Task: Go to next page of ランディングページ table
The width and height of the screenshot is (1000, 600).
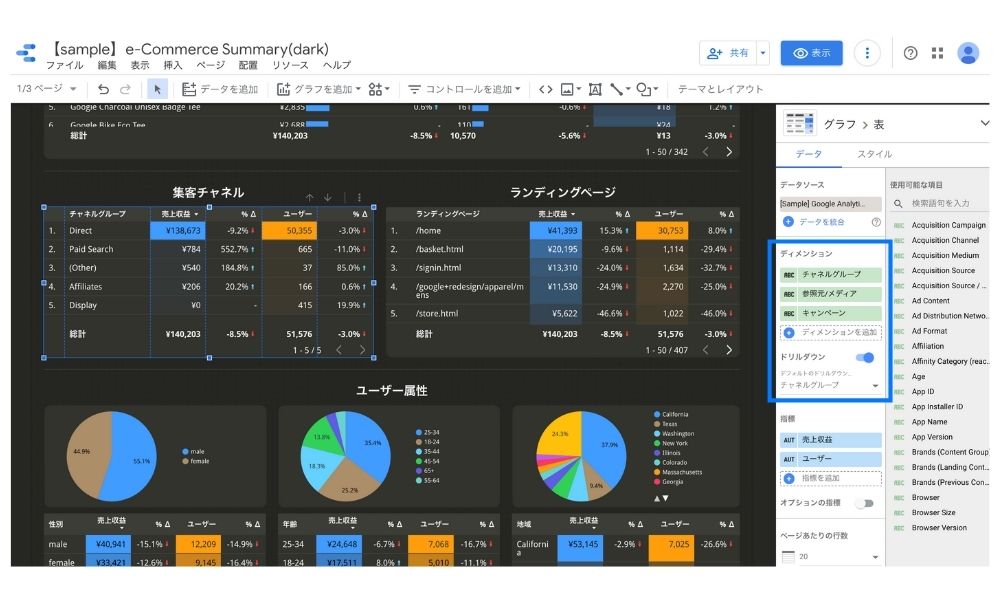Action: pyautogui.click(x=729, y=349)
